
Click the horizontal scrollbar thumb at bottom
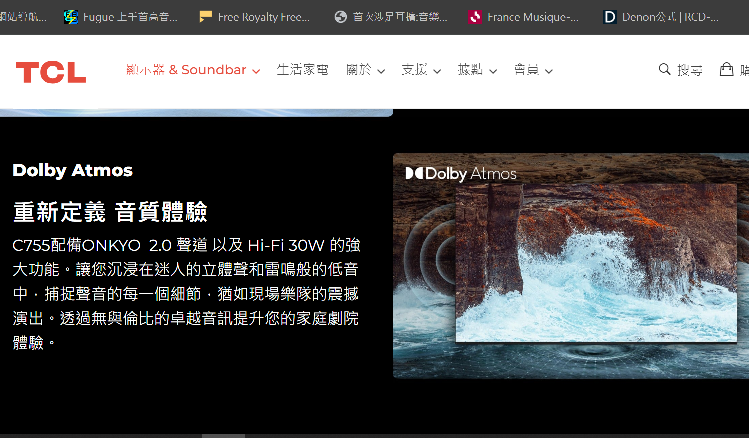pos(223,436)
